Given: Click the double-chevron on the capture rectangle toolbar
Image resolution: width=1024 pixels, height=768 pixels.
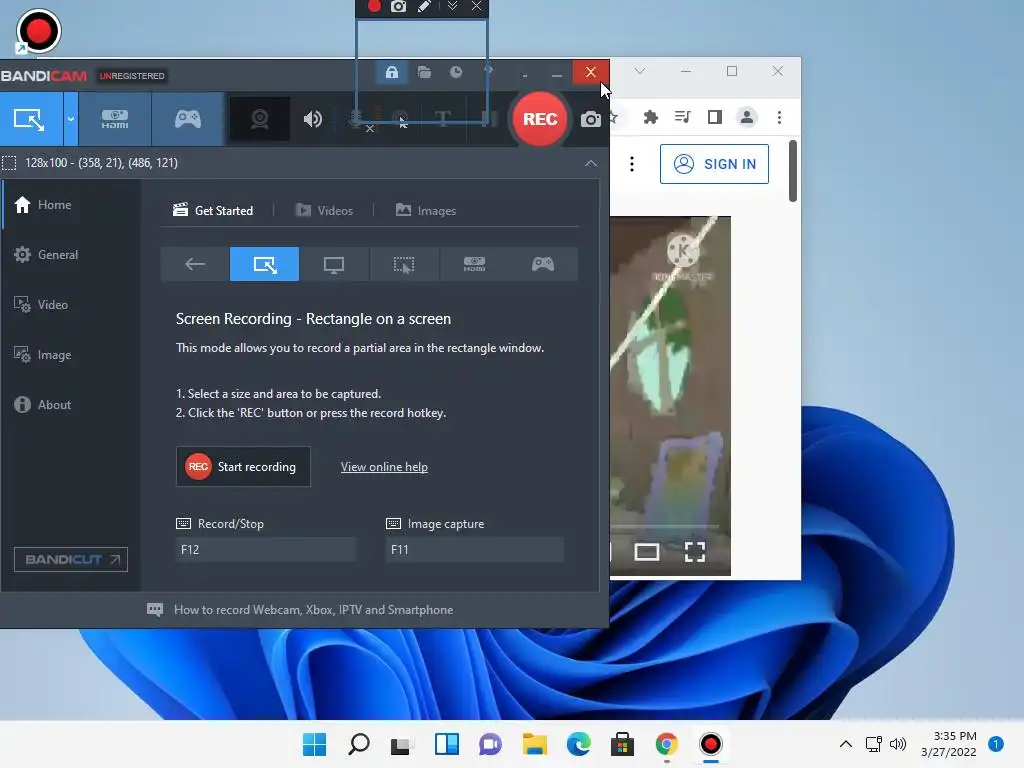Looking at the screenshot, I should pyautogui.click(x=453, y=7).
